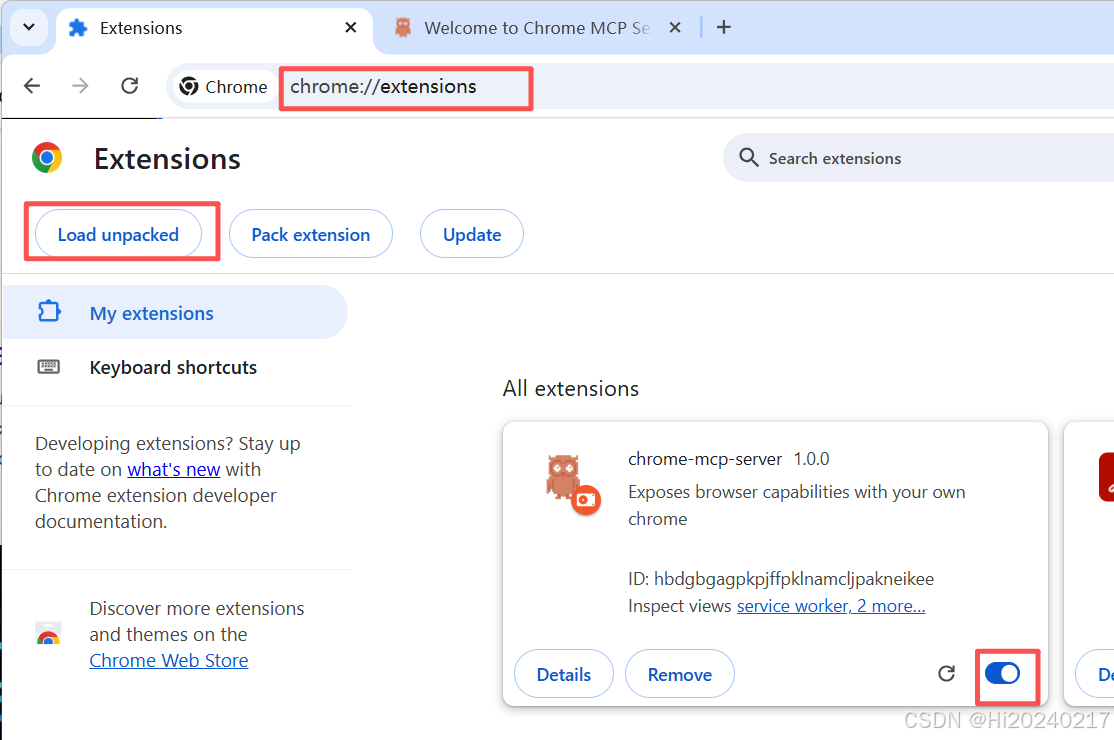The image size is (1114, 740).
Task: Toggle chrome-mcp-server extension off
Action: point(1002,673)
